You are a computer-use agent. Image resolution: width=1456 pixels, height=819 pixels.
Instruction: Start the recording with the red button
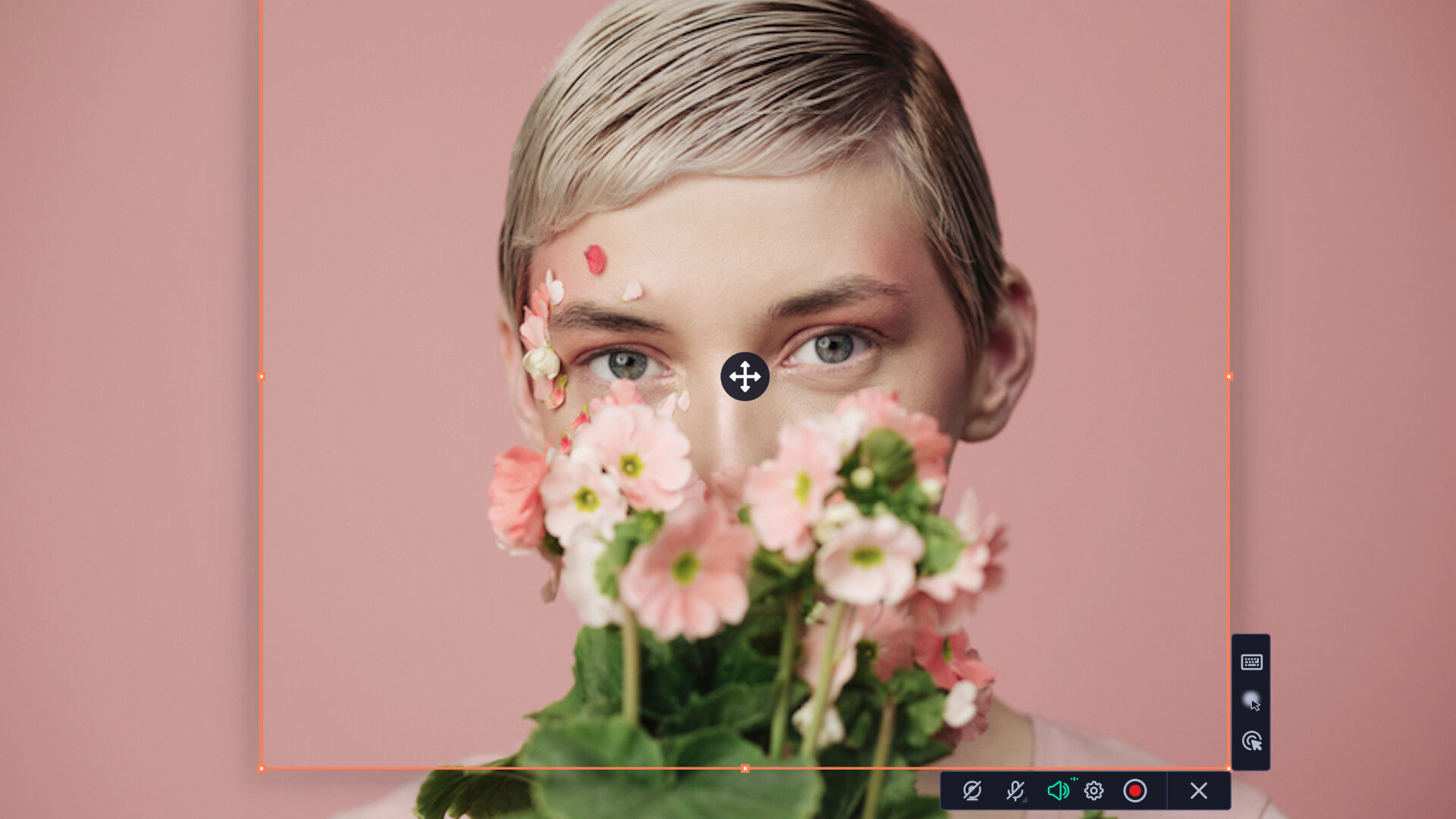point(1135,792)
